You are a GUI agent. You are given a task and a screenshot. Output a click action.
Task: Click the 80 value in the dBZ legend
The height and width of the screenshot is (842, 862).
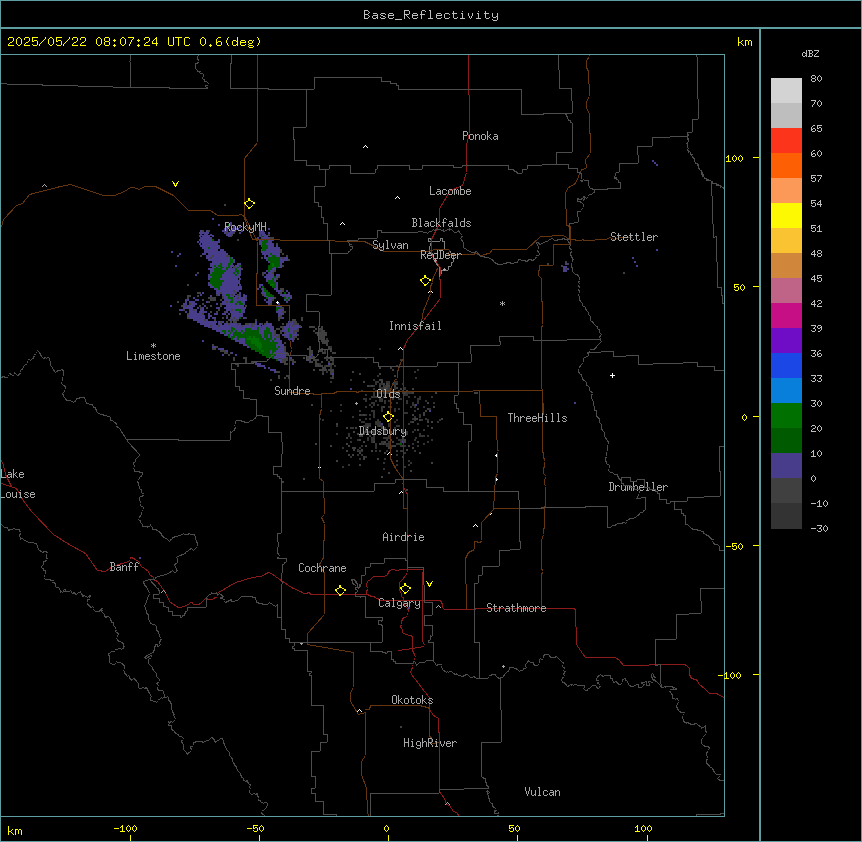pos(816,79)
